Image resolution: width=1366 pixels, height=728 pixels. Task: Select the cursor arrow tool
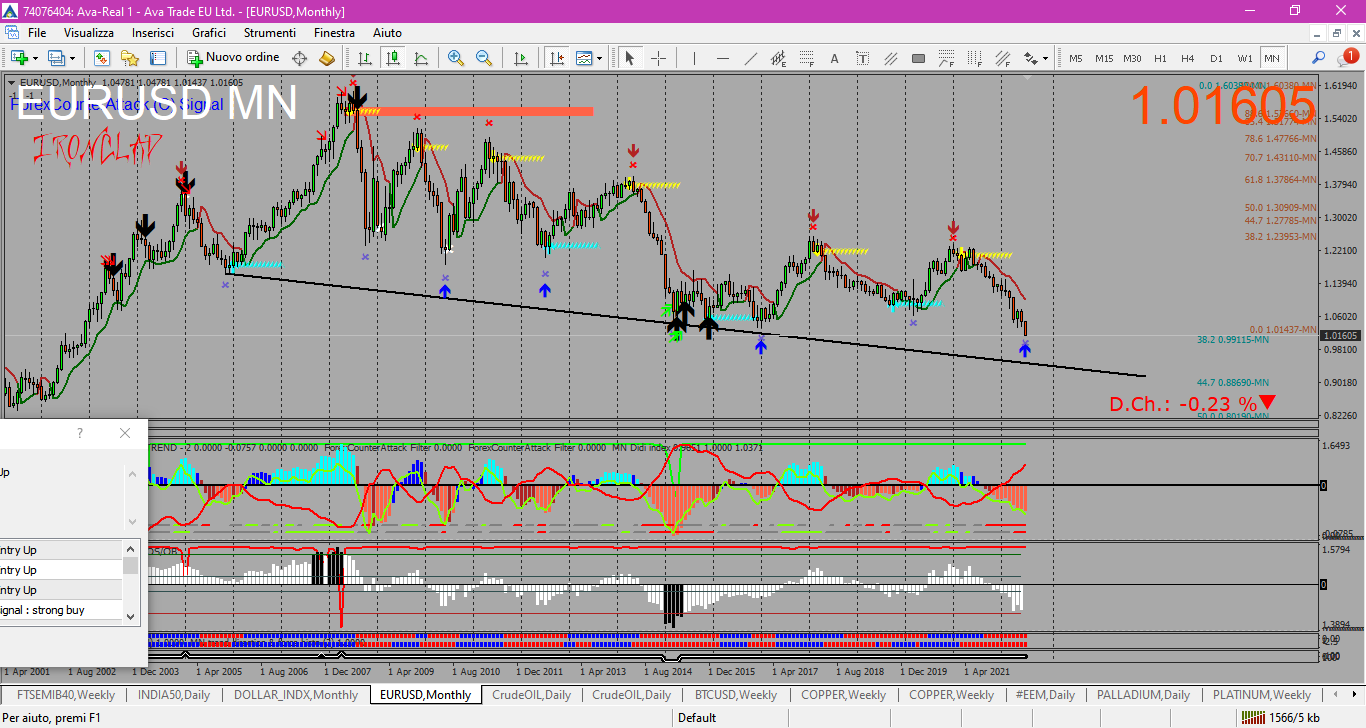pyautogui.click(x=630, y=58)
